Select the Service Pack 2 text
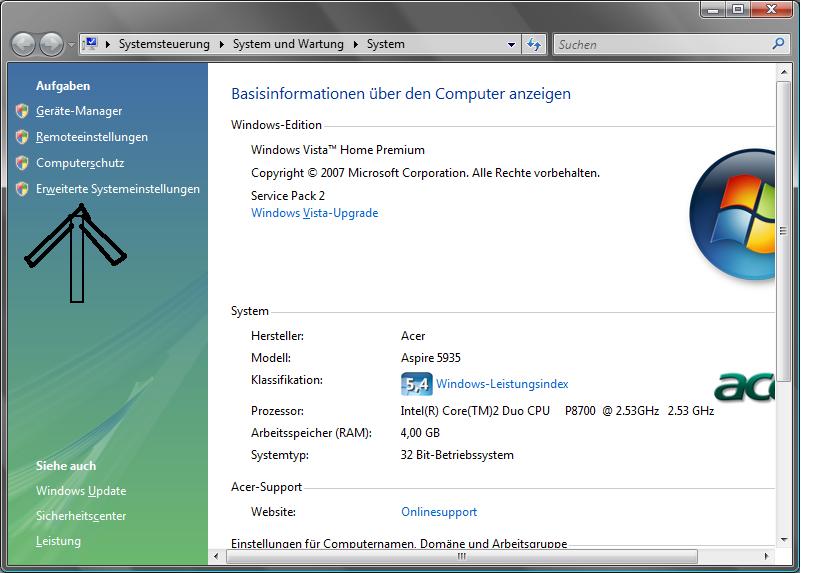This screenshot has height=573, width=840. (288, 196)
